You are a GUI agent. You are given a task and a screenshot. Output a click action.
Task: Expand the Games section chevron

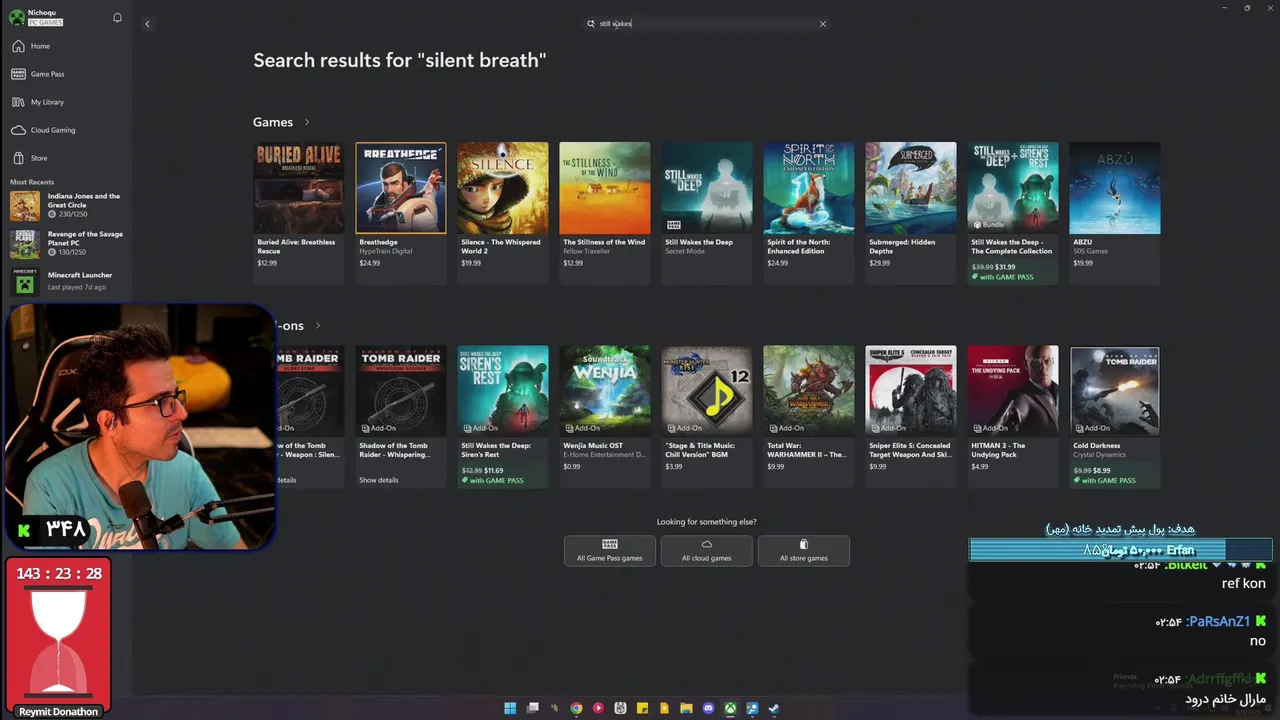307,122
